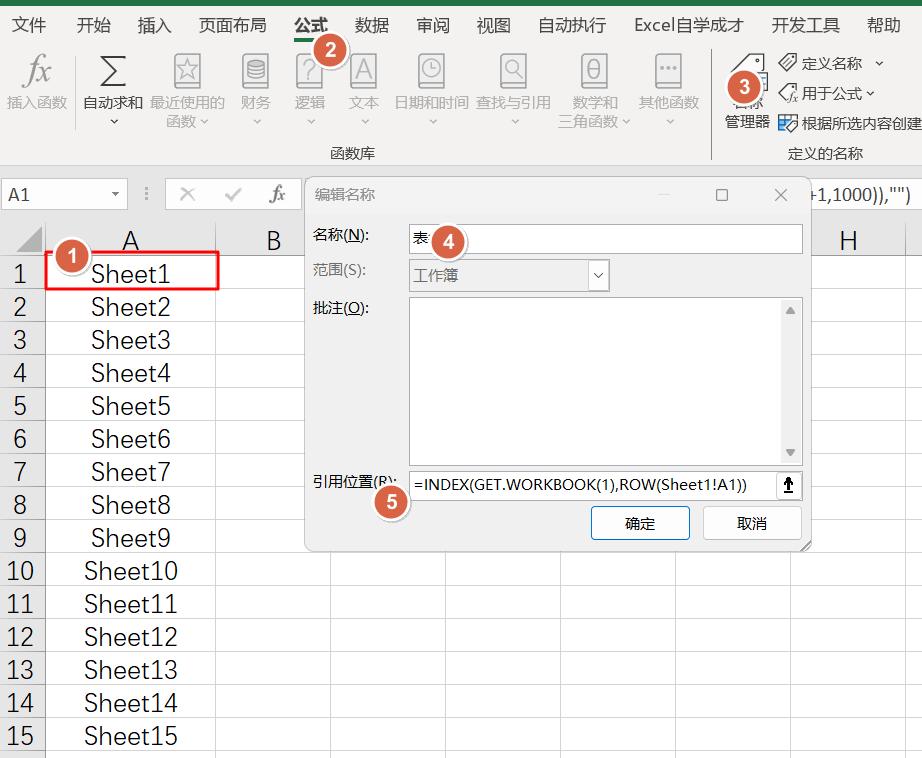Select row 5 header
The width and height of the screenshot is (922, 758).
click(21, 406)
